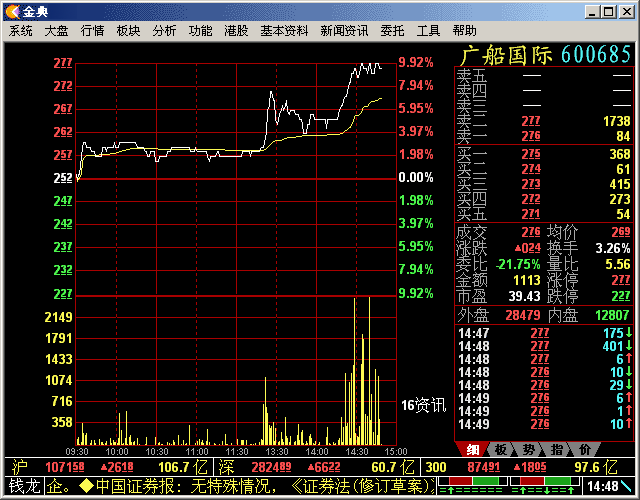Click the 10:00 time axis label

pos(117,452)
